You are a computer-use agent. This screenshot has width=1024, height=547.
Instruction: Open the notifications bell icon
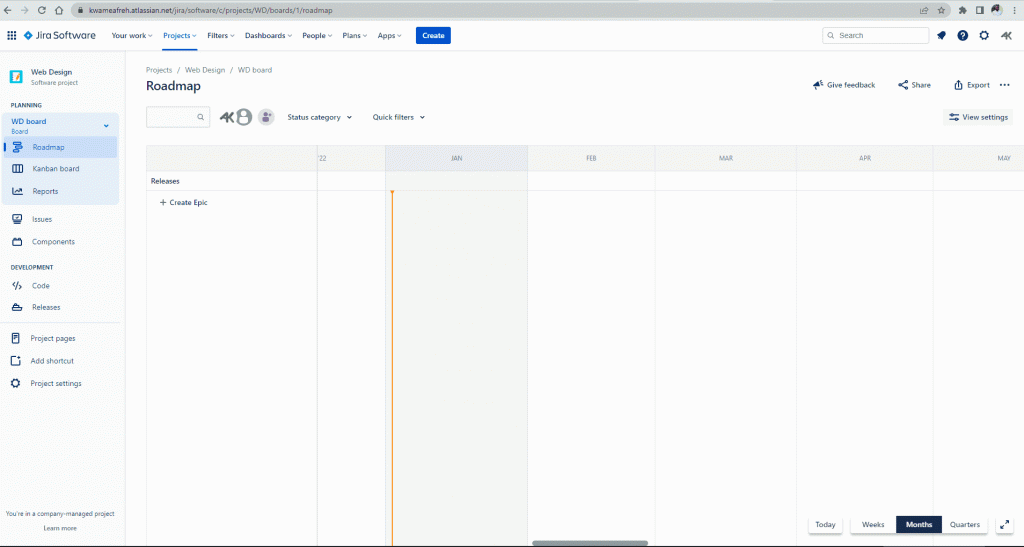941,35
